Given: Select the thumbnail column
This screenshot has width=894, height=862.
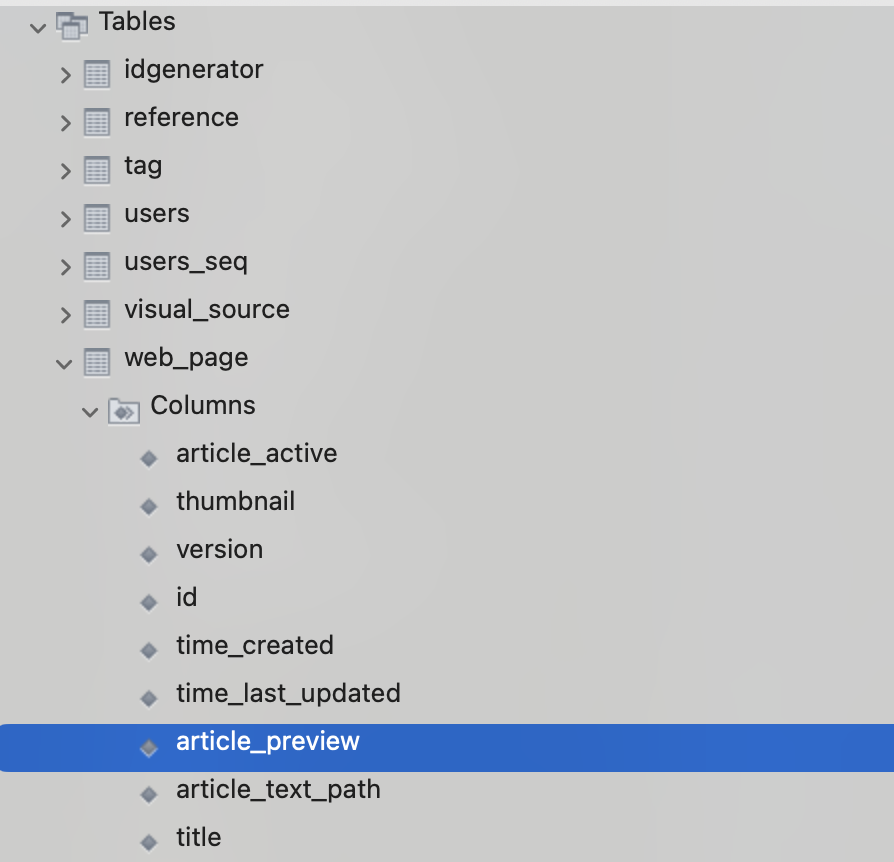Looking at the screenshot, I should click(235, 502).
